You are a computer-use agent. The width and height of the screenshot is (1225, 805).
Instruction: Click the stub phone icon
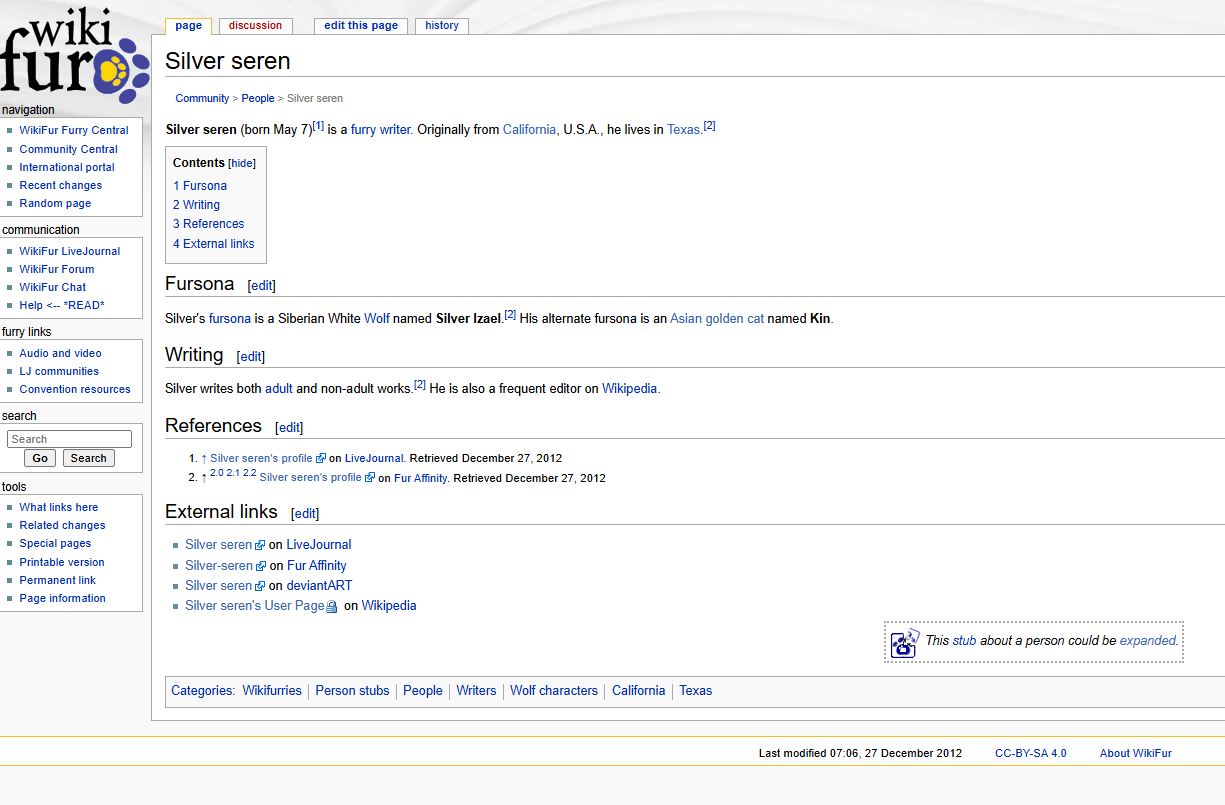click(x=905, y=642)
